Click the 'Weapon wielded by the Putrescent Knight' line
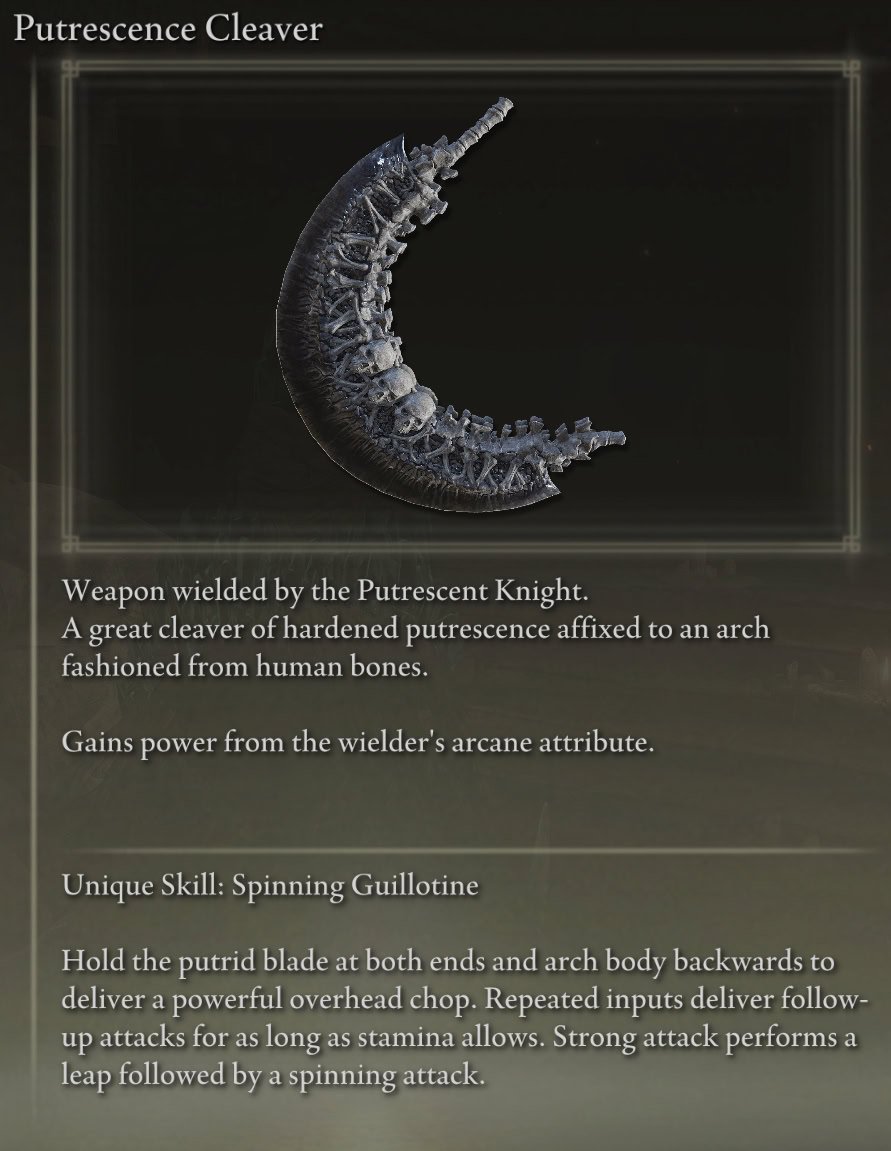This screenshot has width=891, height=1151. [325, 590]
